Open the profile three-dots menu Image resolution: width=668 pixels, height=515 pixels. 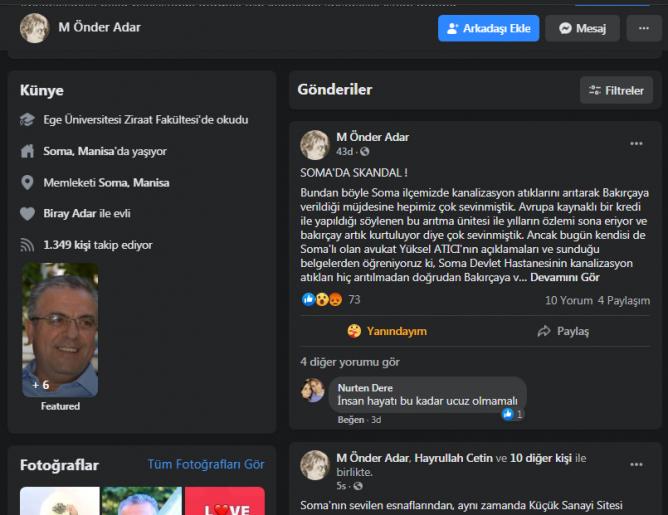tap(644, 28)
